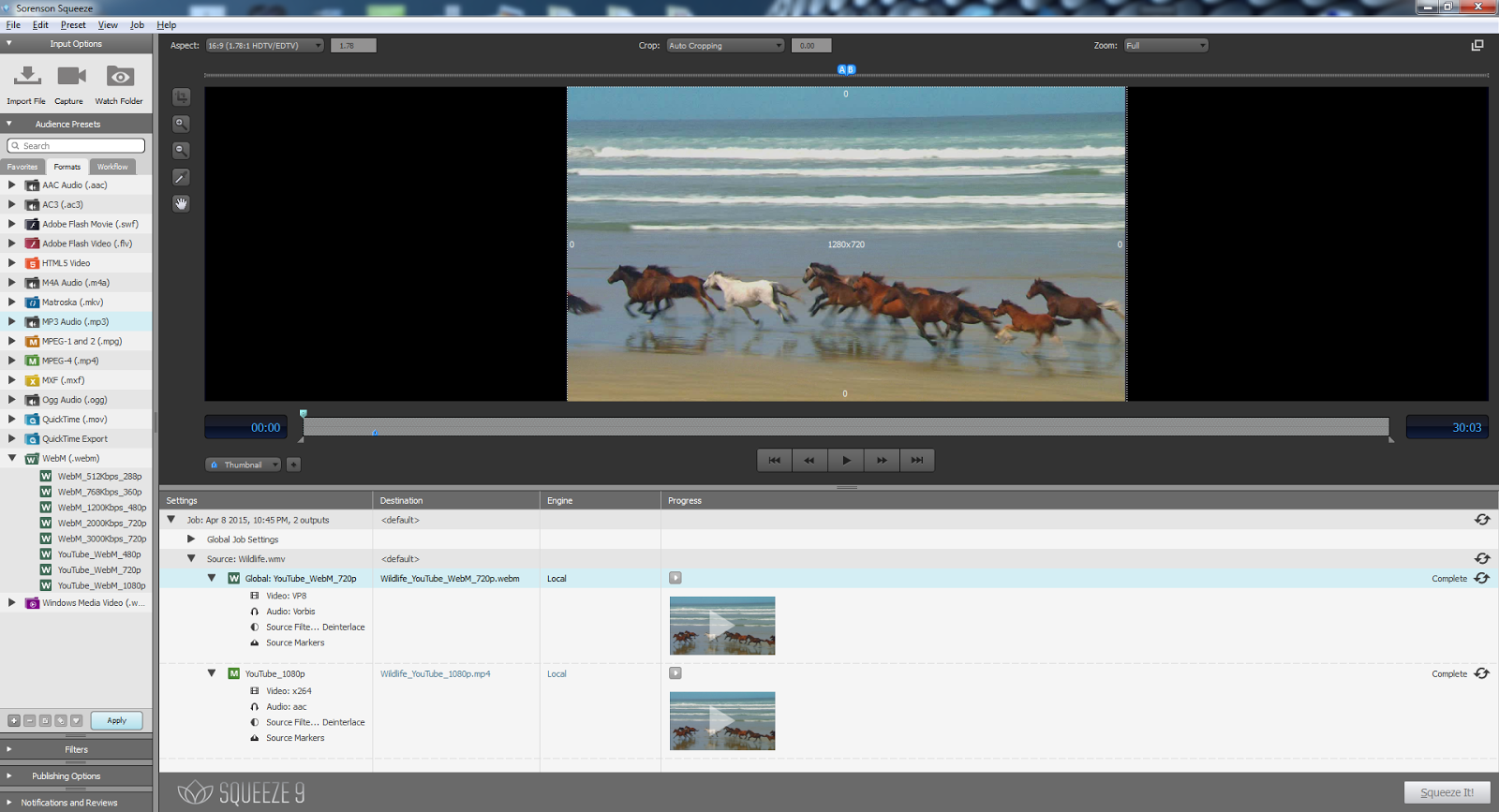The height and width of the screenshot is (812, 1499).
Task: Open the Preset menu
Action: point(73,25)
